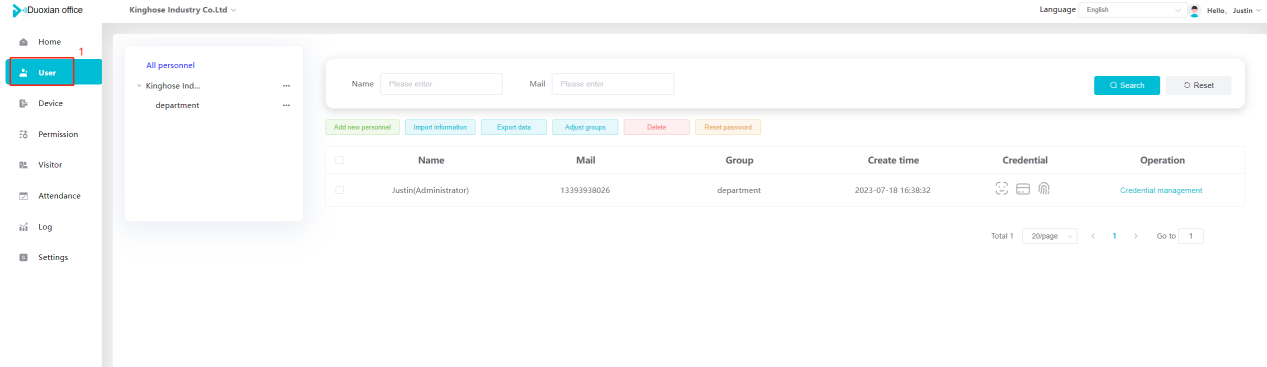
Task: Open the 20/page page size dropdown
Action: 1049,236
